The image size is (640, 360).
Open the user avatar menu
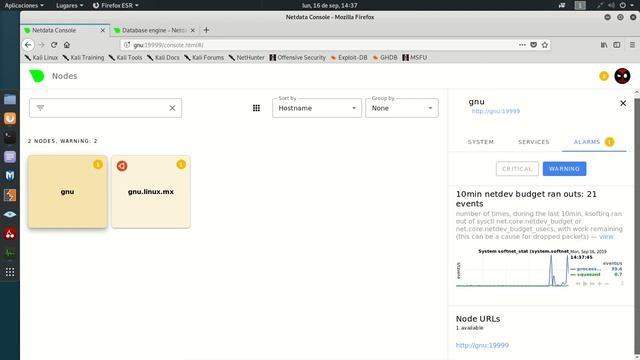pyautogui.click(x=622, y=76)
